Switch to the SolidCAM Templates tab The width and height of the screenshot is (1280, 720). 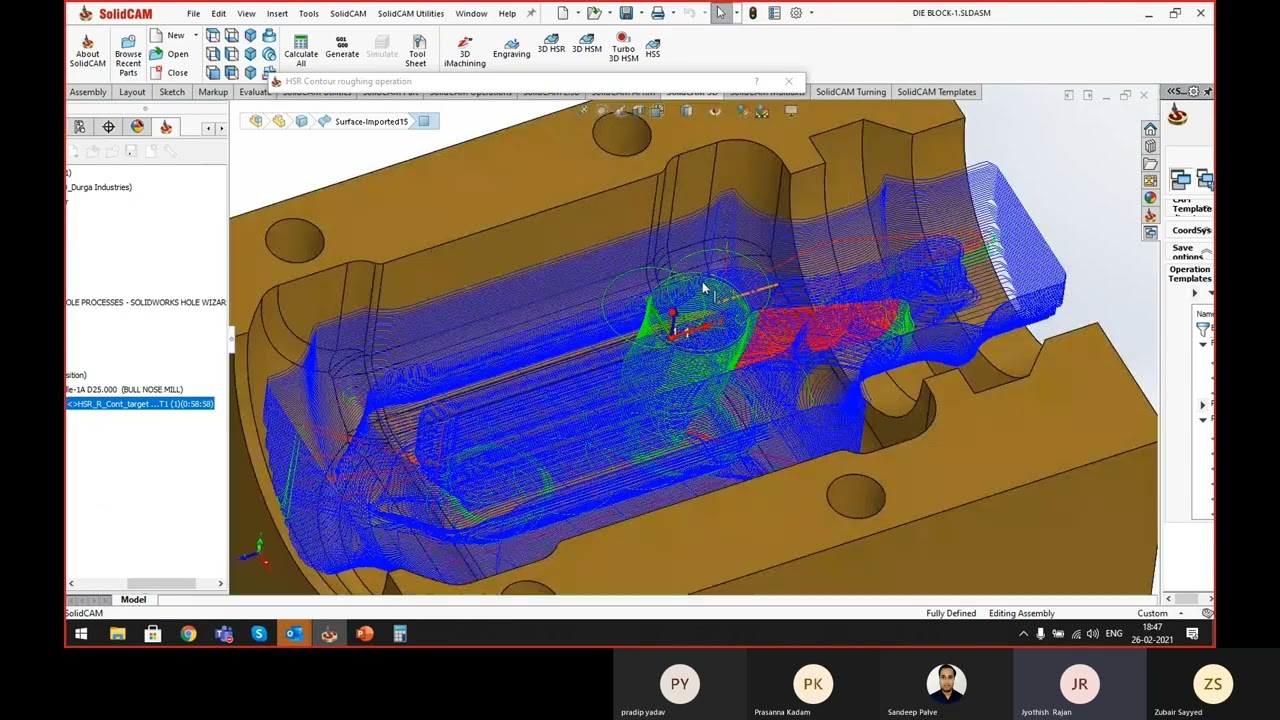(937, 92)
